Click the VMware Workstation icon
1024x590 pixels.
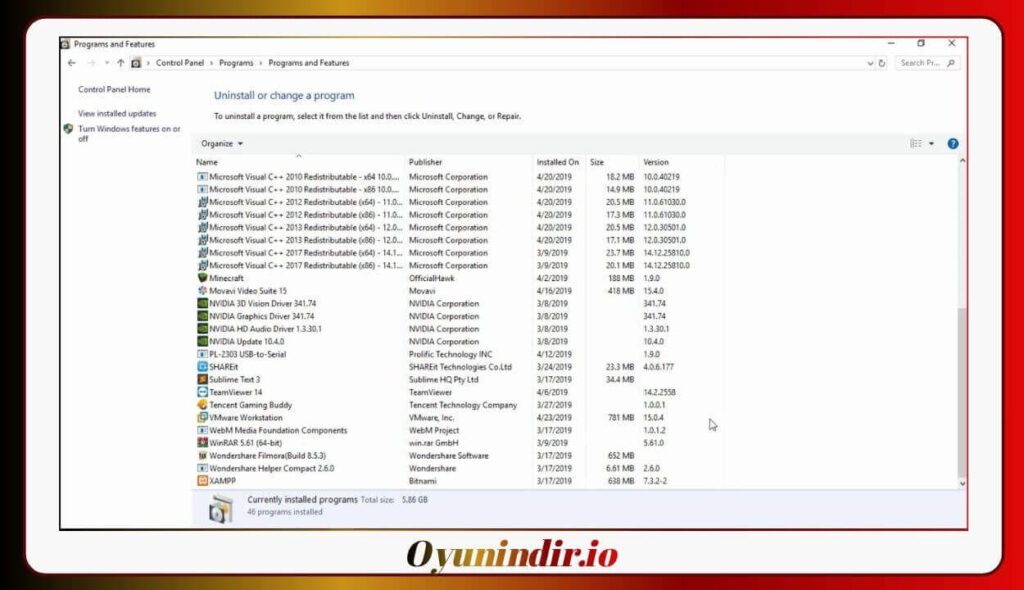pos(202,418)
